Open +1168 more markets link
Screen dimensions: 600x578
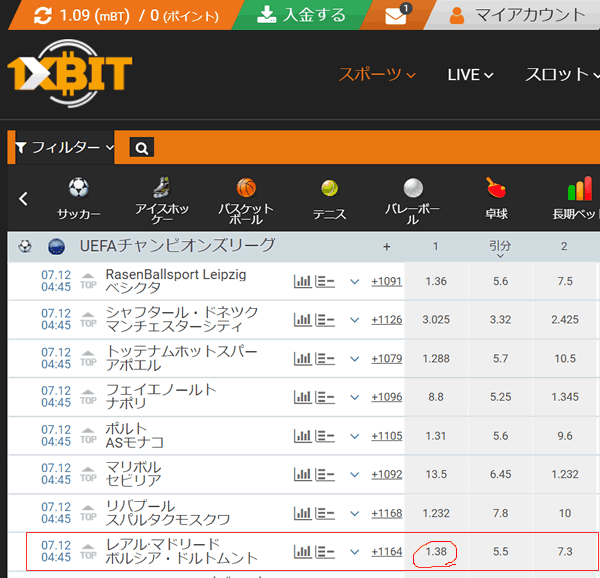click(x=386, y=513)
